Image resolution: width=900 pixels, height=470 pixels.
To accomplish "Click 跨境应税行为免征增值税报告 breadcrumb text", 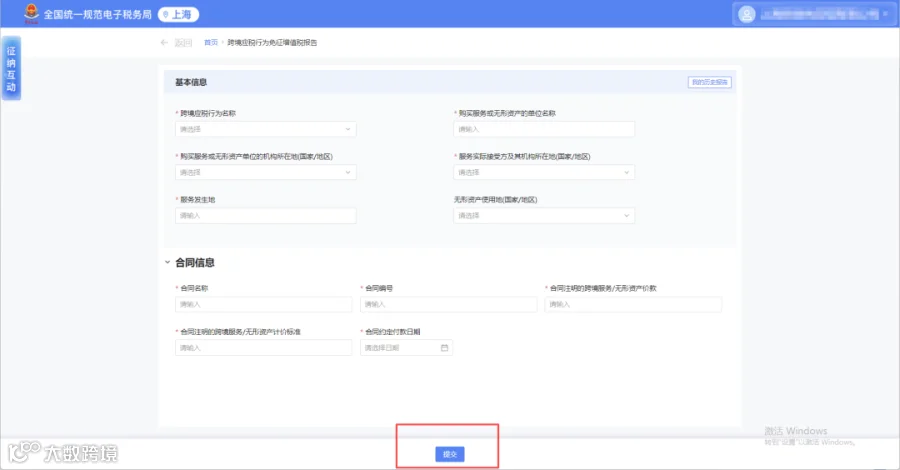I will [x=272, y=42].
